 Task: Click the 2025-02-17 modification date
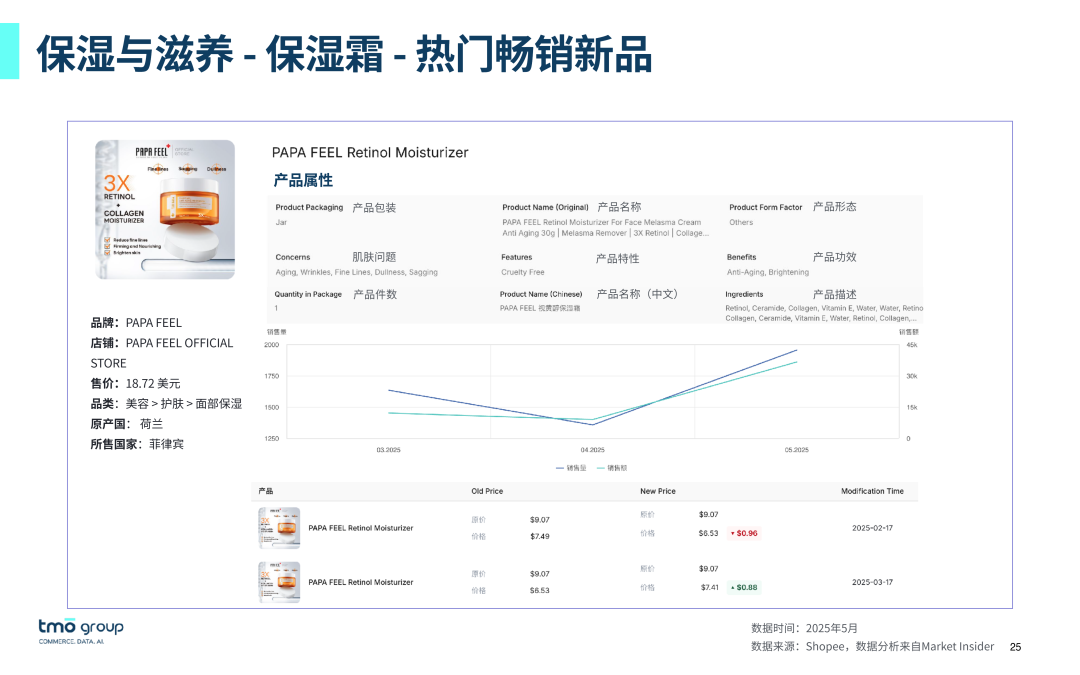tap(872, 528)
